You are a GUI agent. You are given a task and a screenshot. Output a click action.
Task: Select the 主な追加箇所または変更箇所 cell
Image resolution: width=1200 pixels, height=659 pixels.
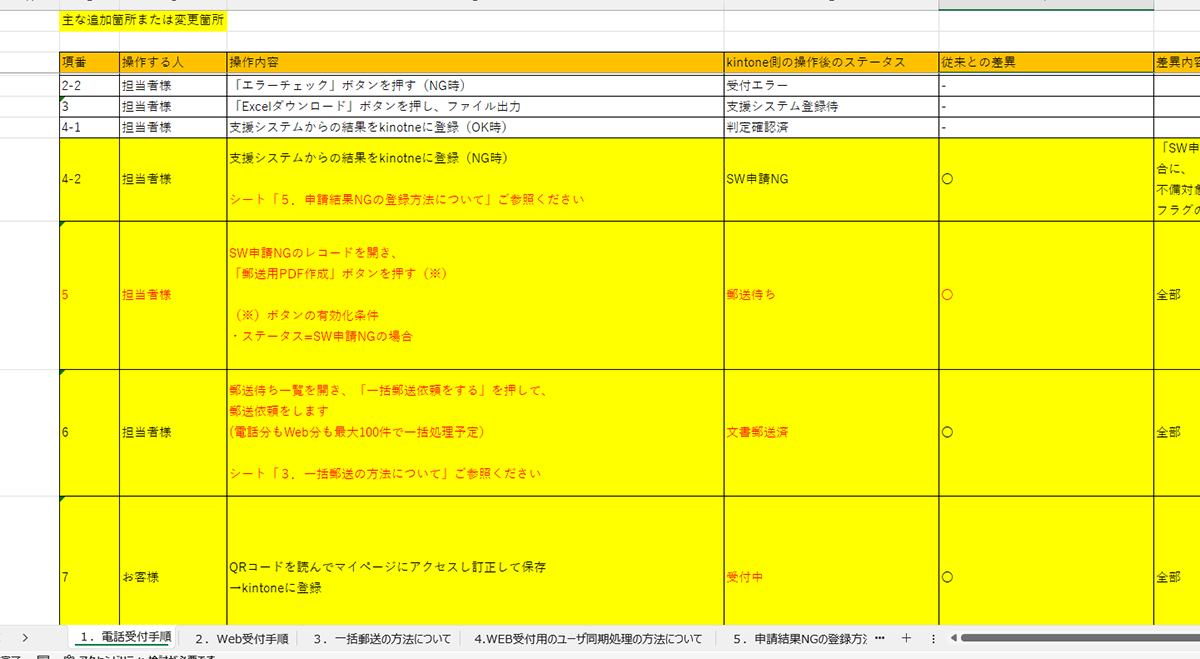pos(142,20)
